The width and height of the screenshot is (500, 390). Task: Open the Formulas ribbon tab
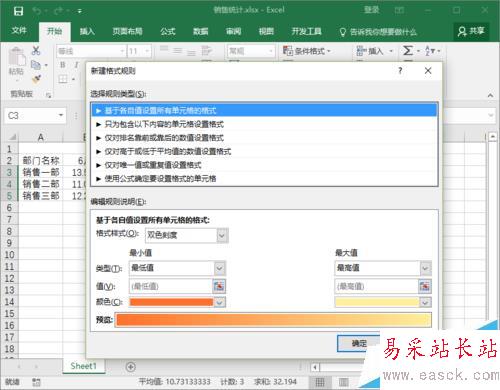pyautogui.click(x=168, y=31)
